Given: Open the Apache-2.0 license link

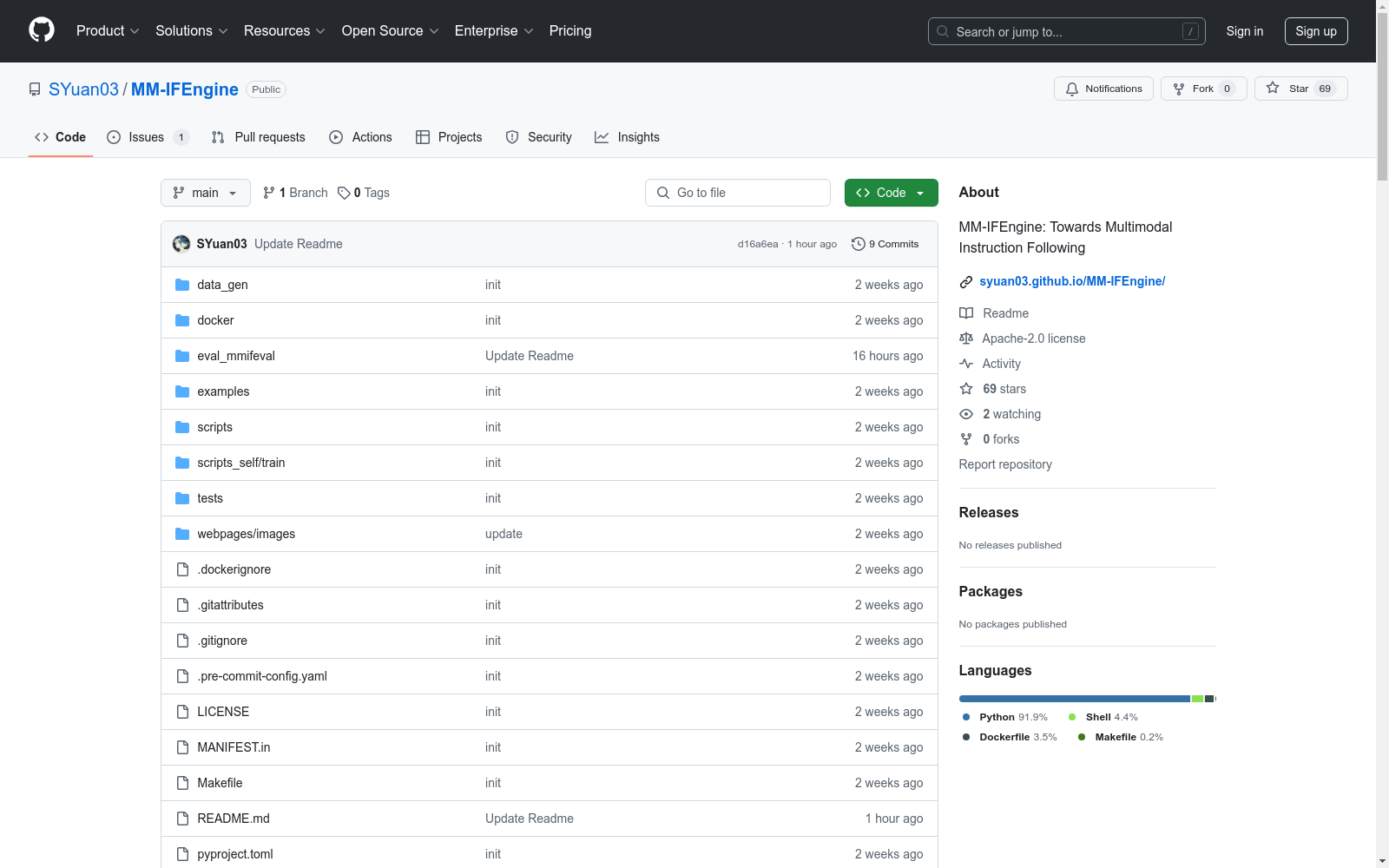Looking at the screenshot, I should (1034, 339).
